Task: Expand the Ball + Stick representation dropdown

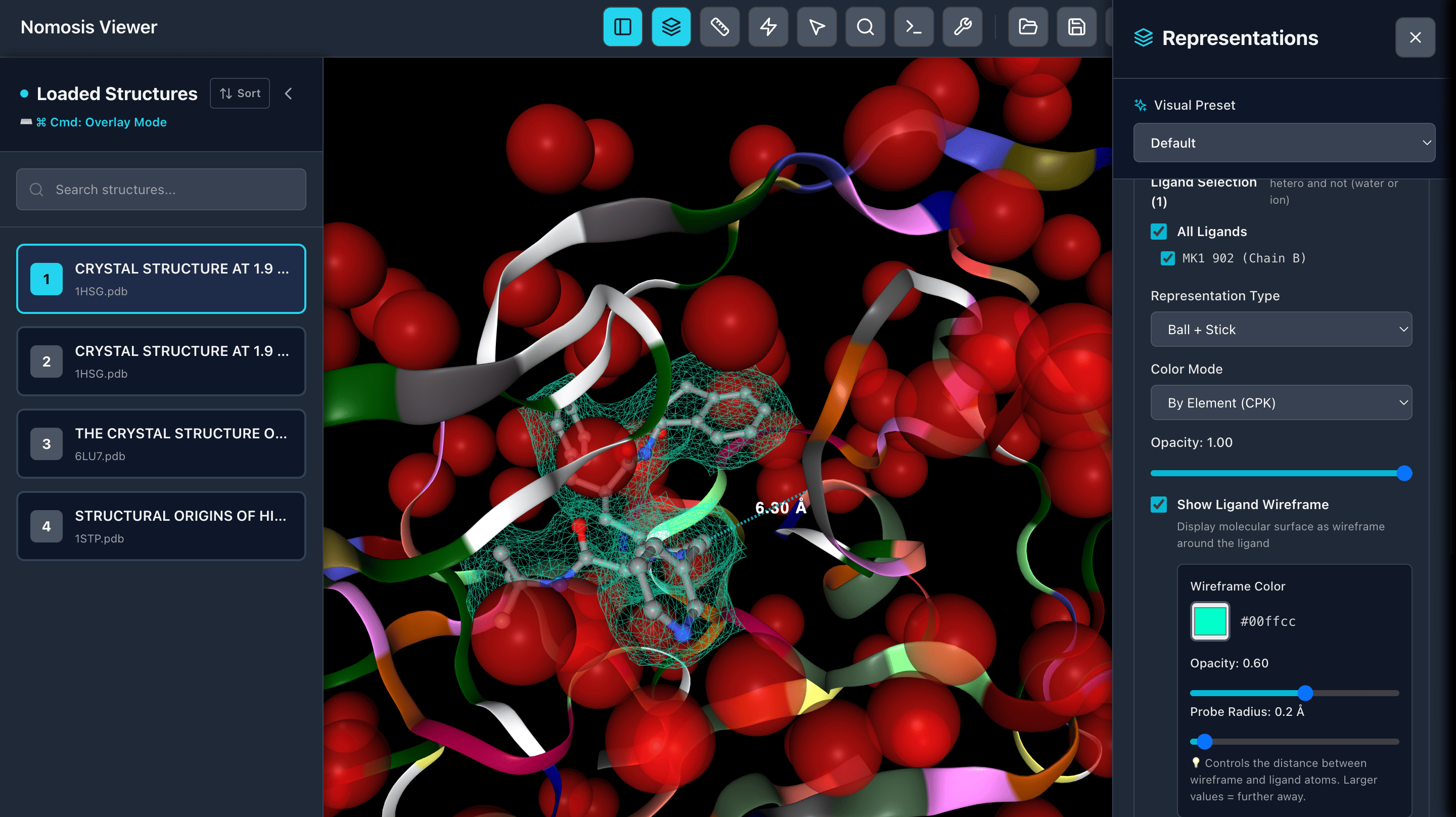Action: click(1281, 329)
